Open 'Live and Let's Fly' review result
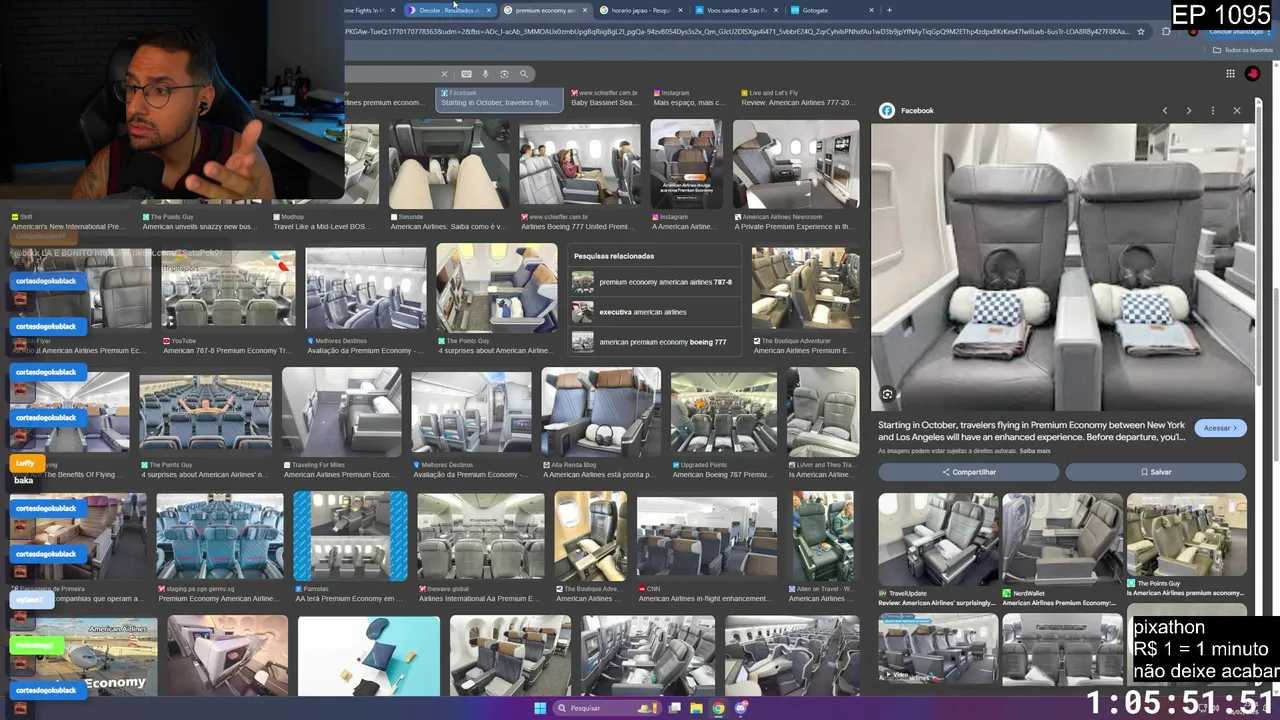Image resolution: width=1280 pixels, height=720 pixels. point(796,98)
